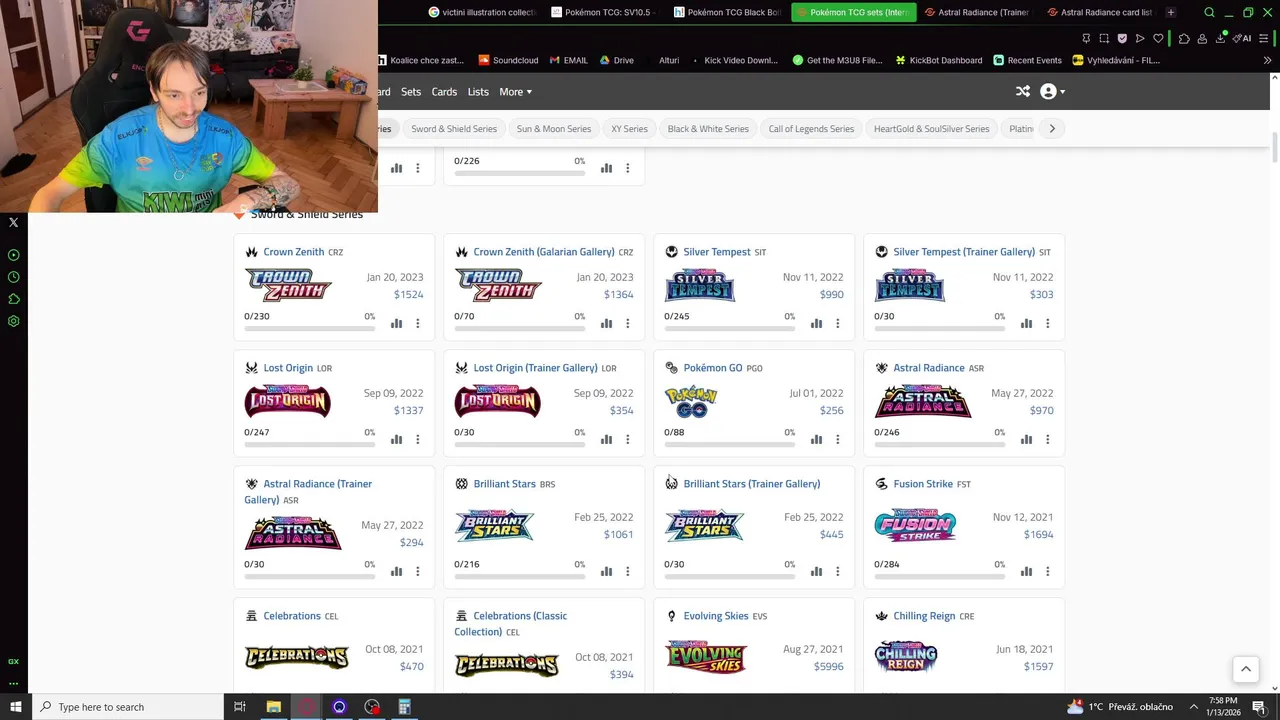Click the Crown Zenith CRZ 0/230 progress bar
The height and width of the screenshot is (720, 1280).
(x=310, y=327)
